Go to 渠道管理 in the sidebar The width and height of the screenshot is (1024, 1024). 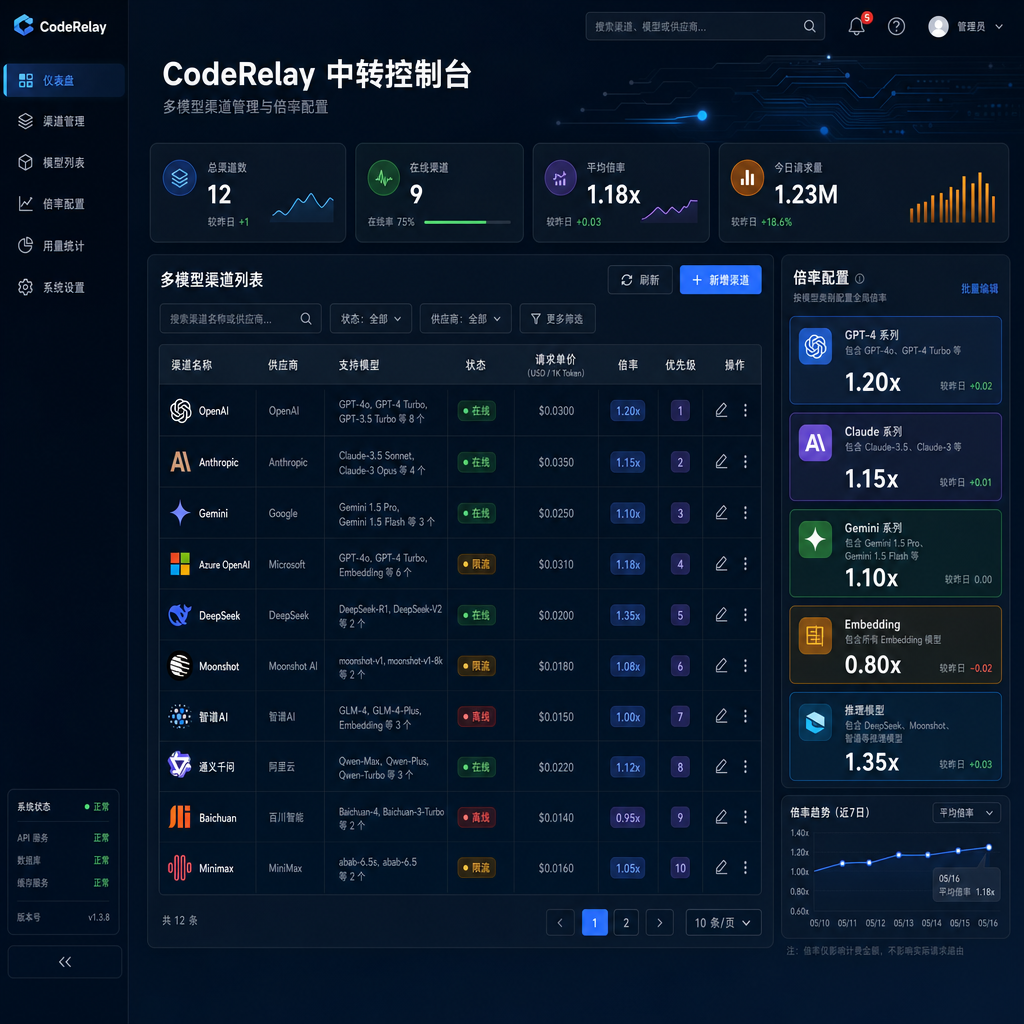pos(64,121)
